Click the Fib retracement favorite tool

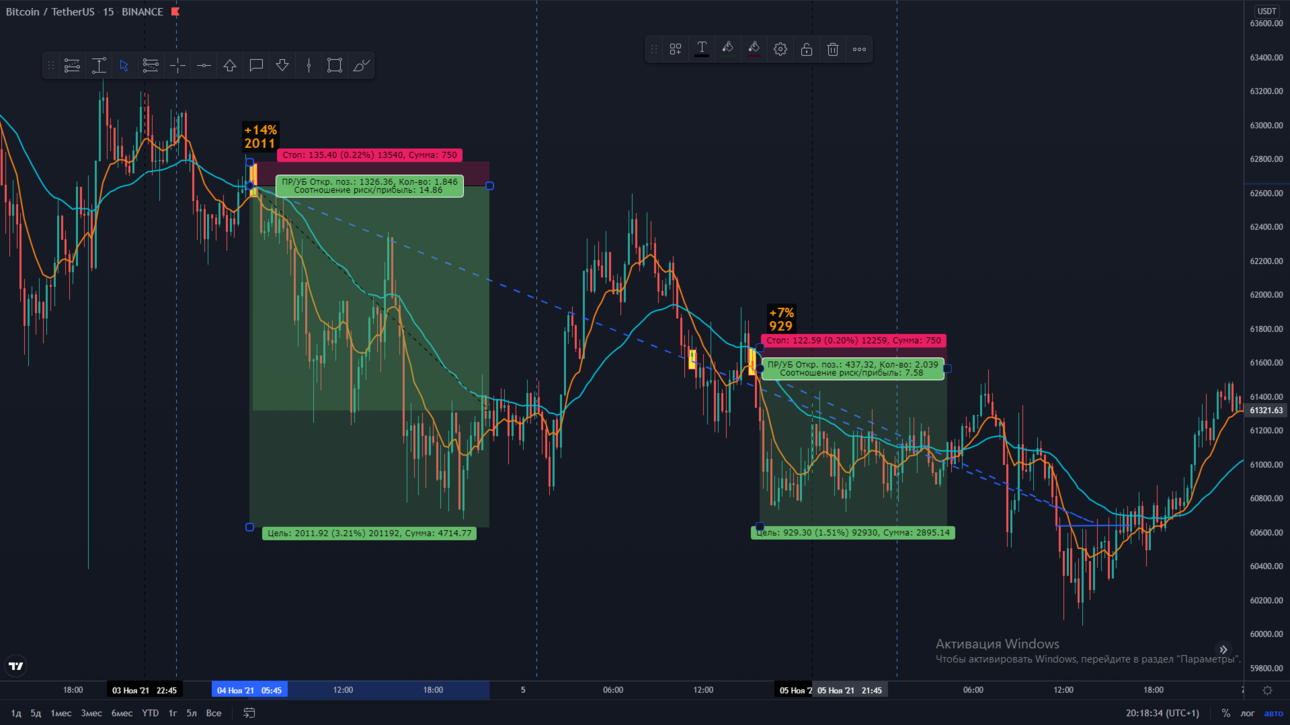tap(72, 66)
